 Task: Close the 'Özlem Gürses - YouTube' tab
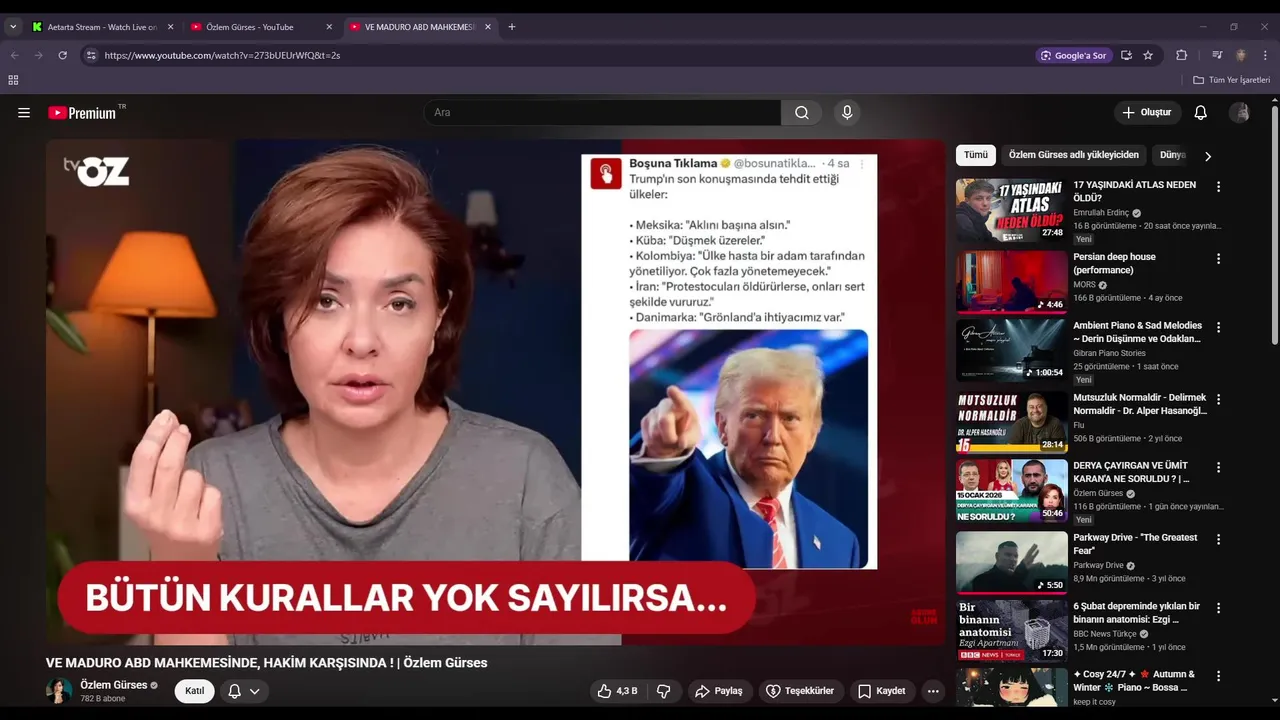[329, 27]
